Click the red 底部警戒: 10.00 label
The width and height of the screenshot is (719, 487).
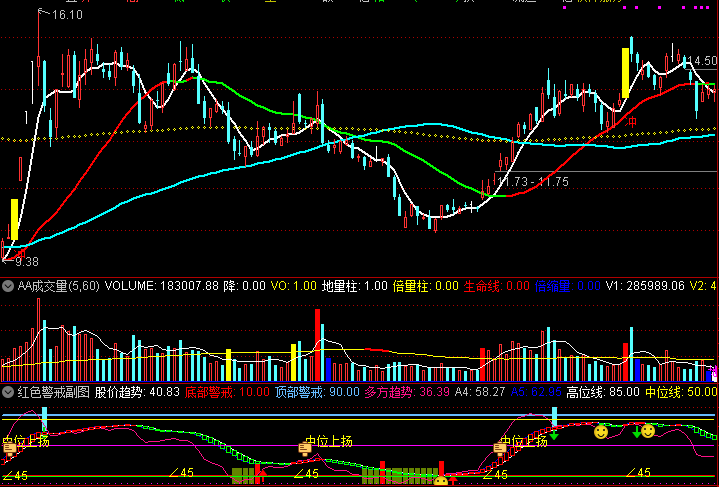click(227, 392)
